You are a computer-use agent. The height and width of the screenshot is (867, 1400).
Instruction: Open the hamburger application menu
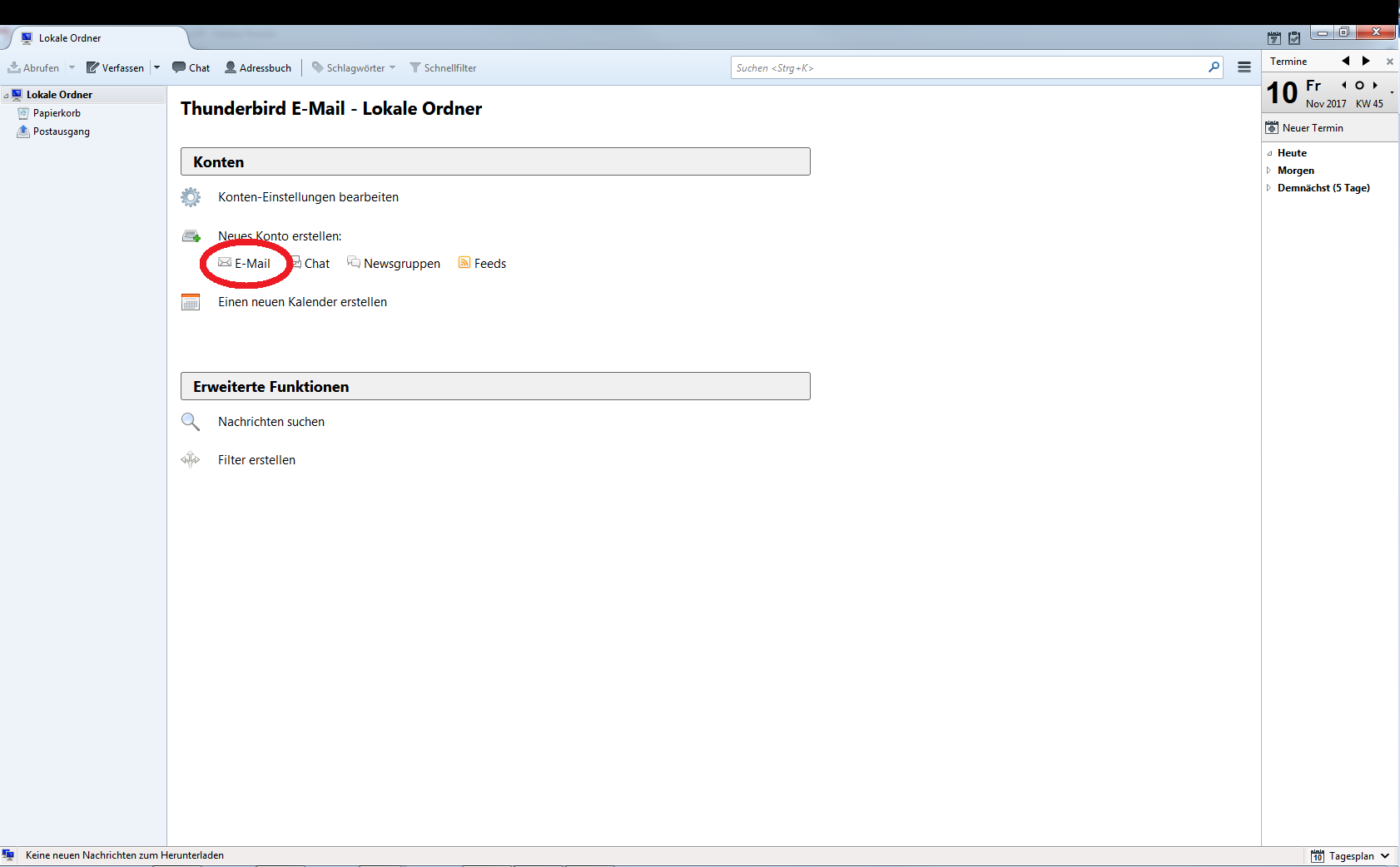1244,67
